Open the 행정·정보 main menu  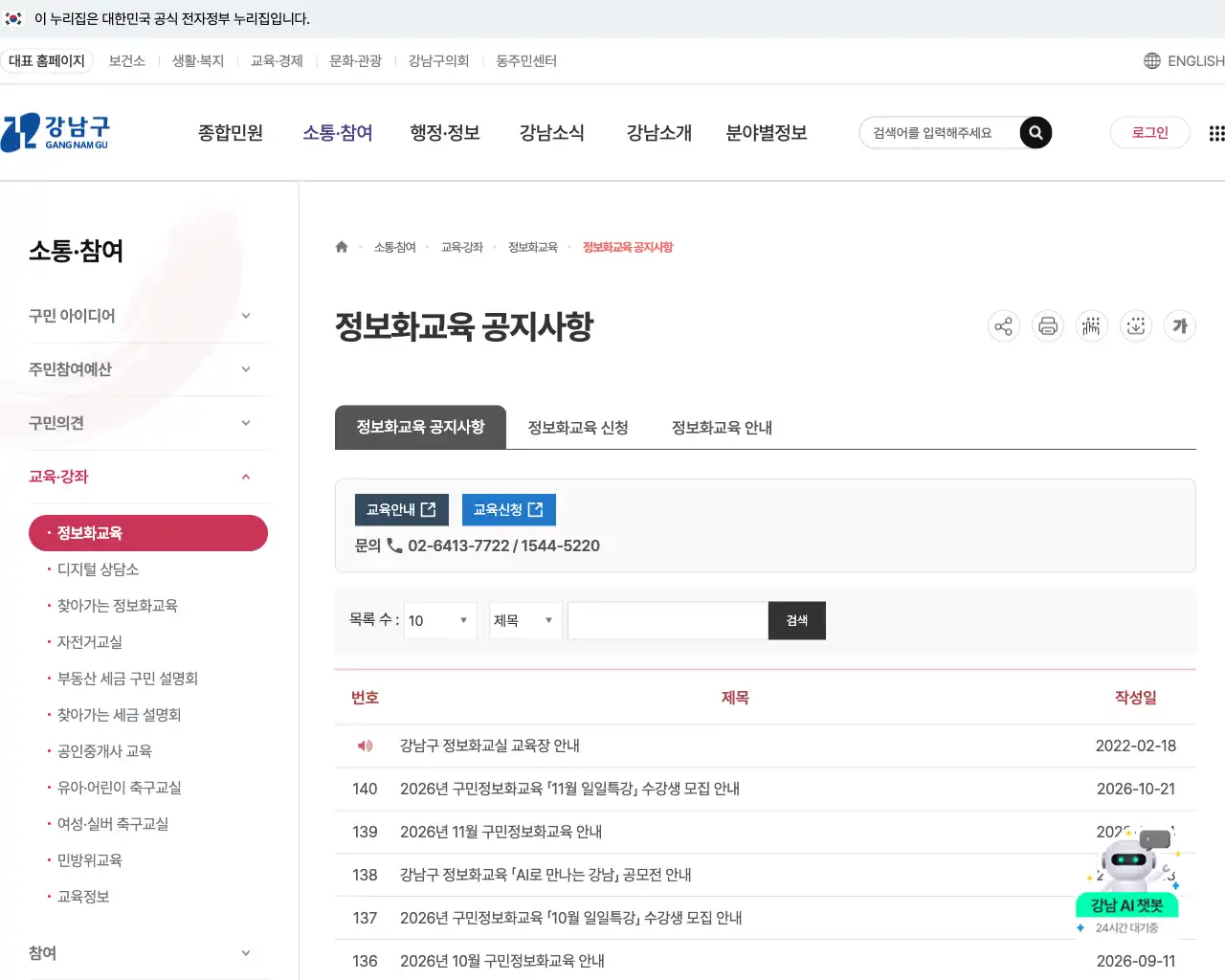(445, 133)
